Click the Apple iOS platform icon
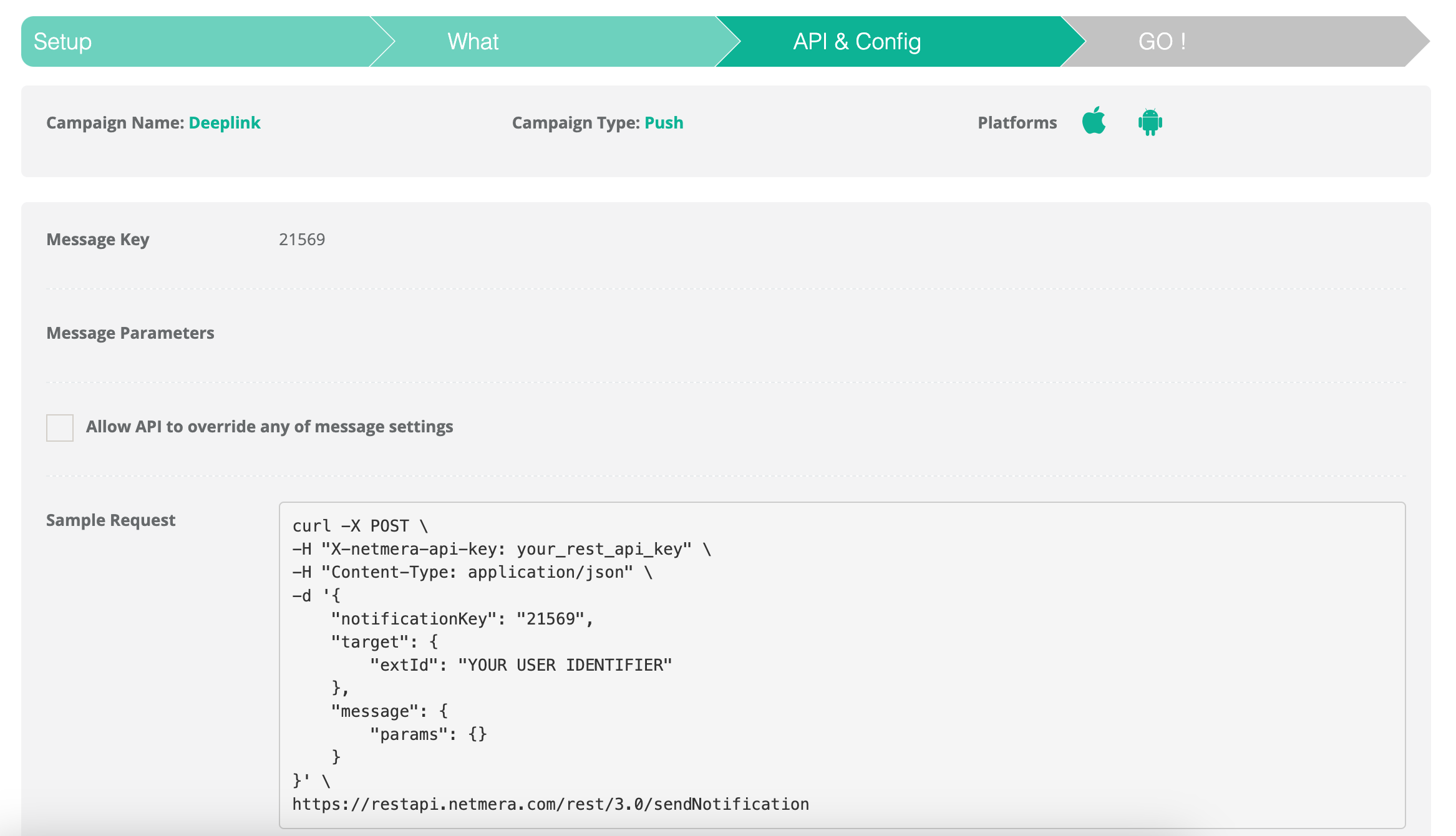The image size is (1456, 836). point(1094,121)
